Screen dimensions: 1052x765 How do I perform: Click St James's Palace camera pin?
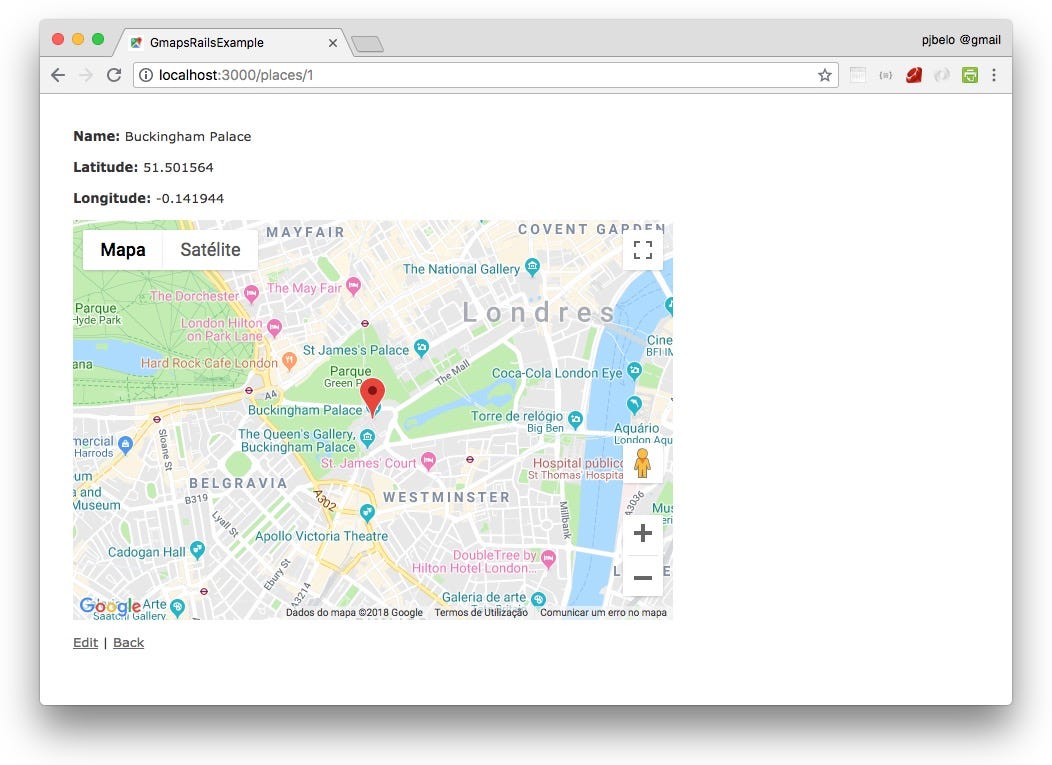coord(421,348)
